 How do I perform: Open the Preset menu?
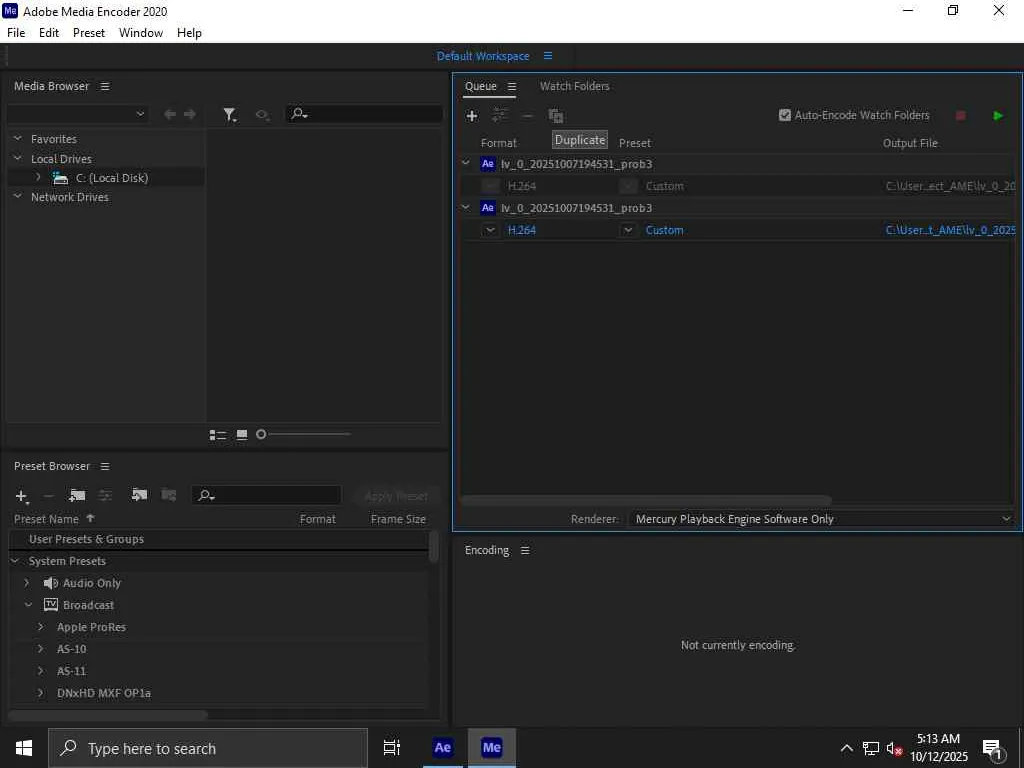click(89, 33)
